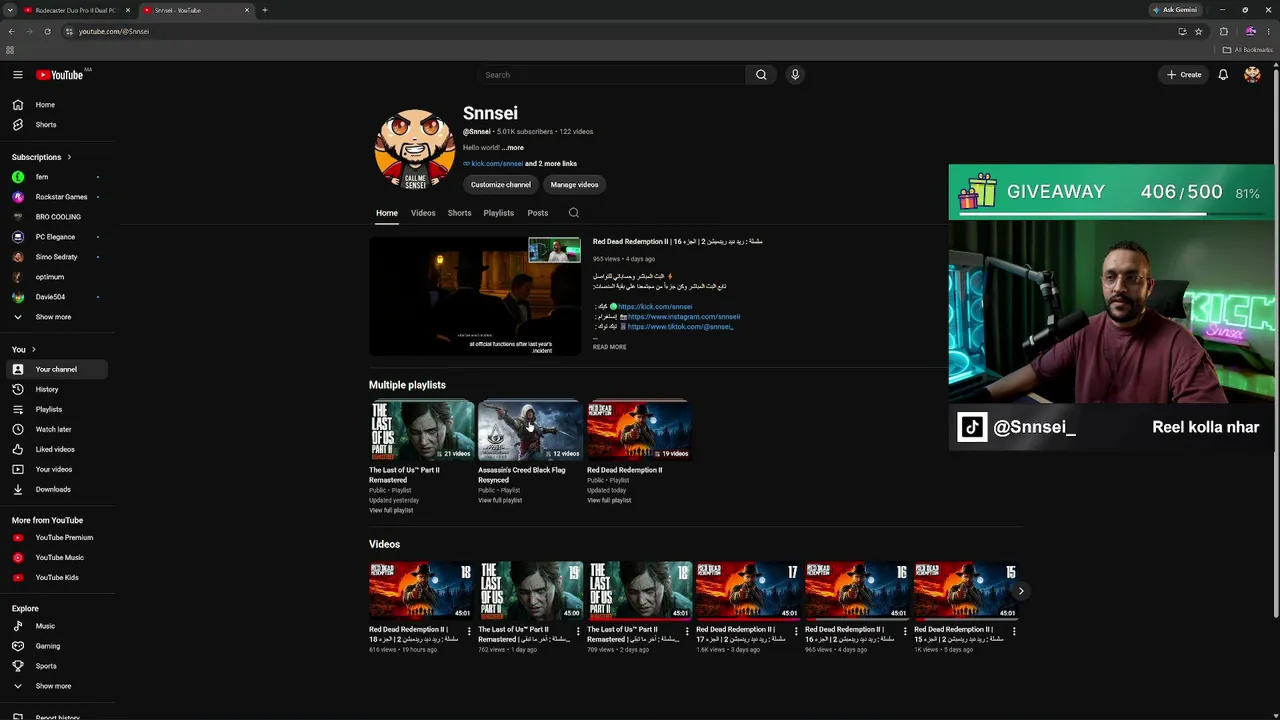The height and width of the screenshot is (720, 1280).
Task: Open the account avatar menu
Action: (x=1252, y=75)
